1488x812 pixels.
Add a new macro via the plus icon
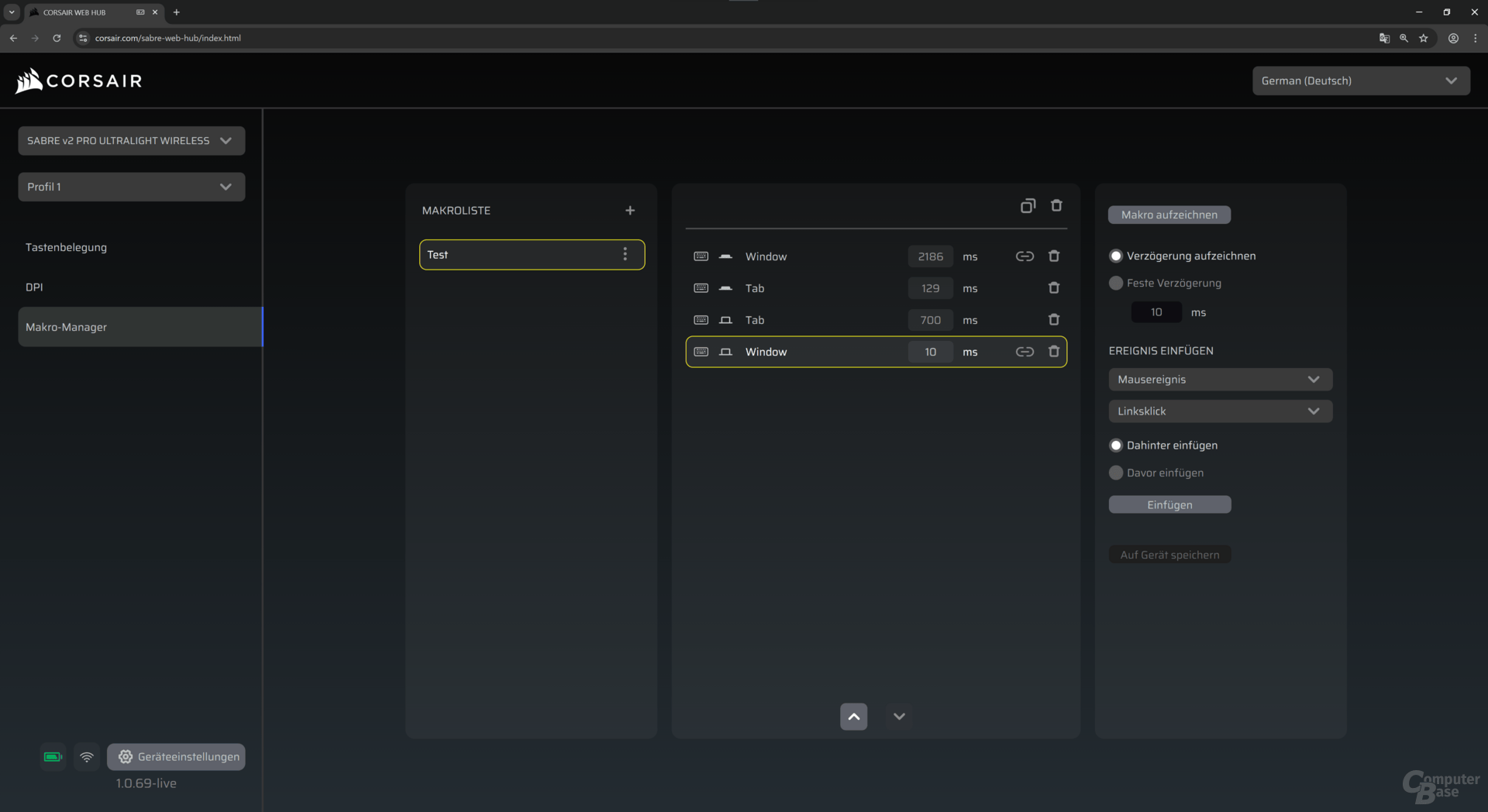pyautogui.click(x=630, y=210)
